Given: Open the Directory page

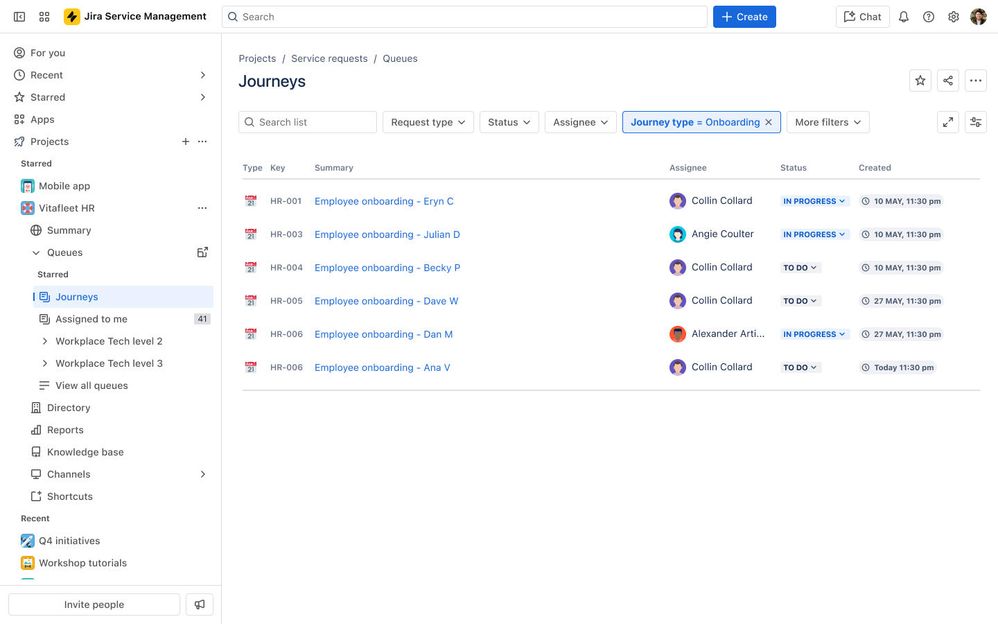Looking at the screenshot, I should [68, 408].
